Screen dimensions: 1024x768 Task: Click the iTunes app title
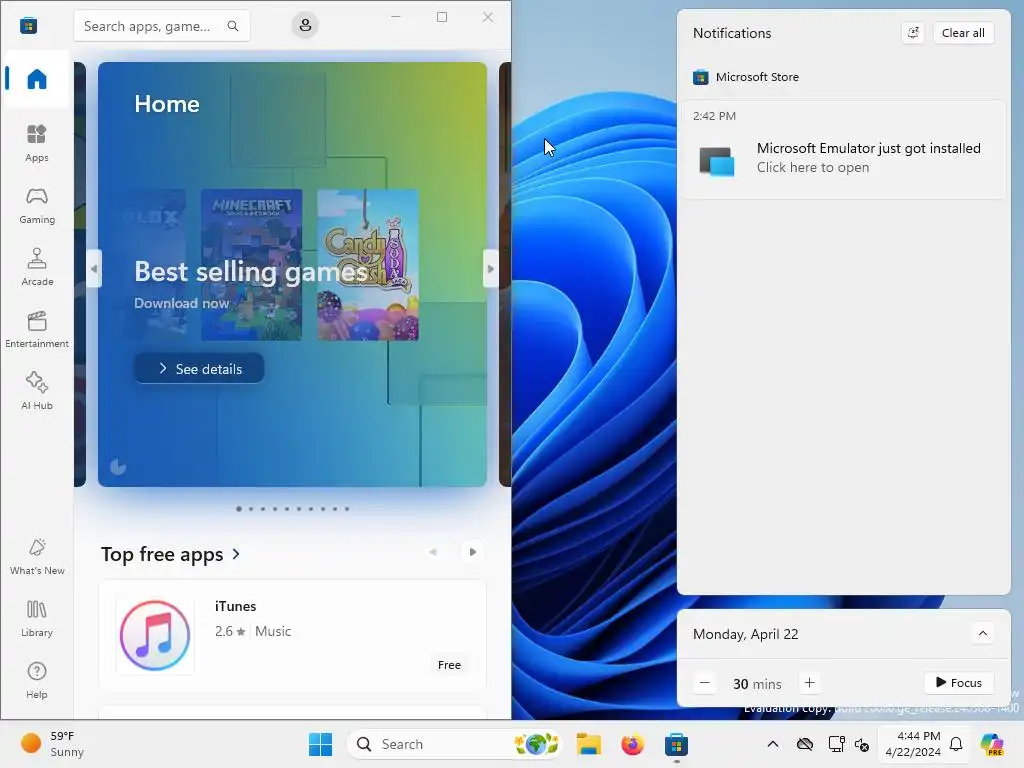coord(236,606)
